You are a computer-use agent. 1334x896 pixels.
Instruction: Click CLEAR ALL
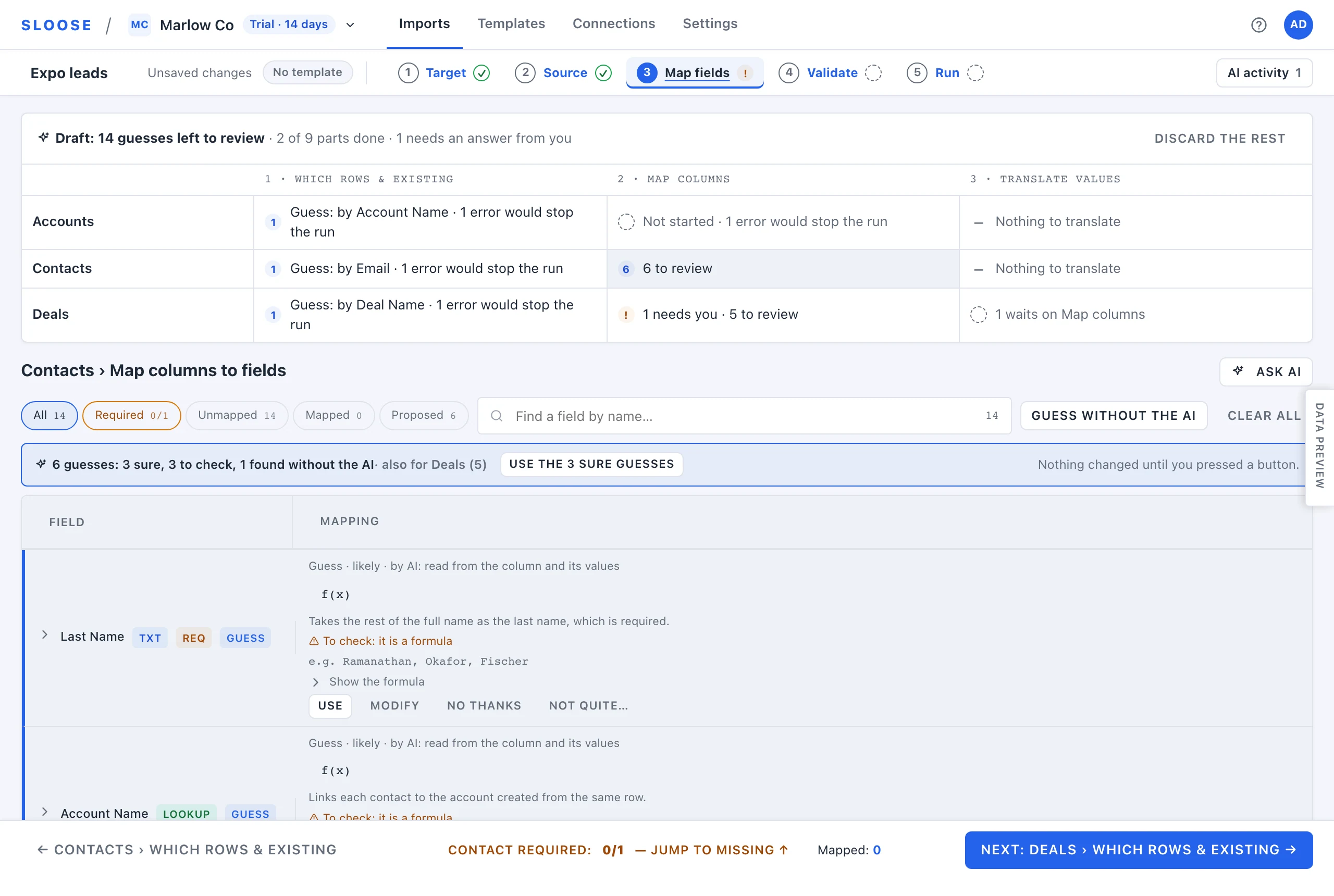click(1264, 415)
